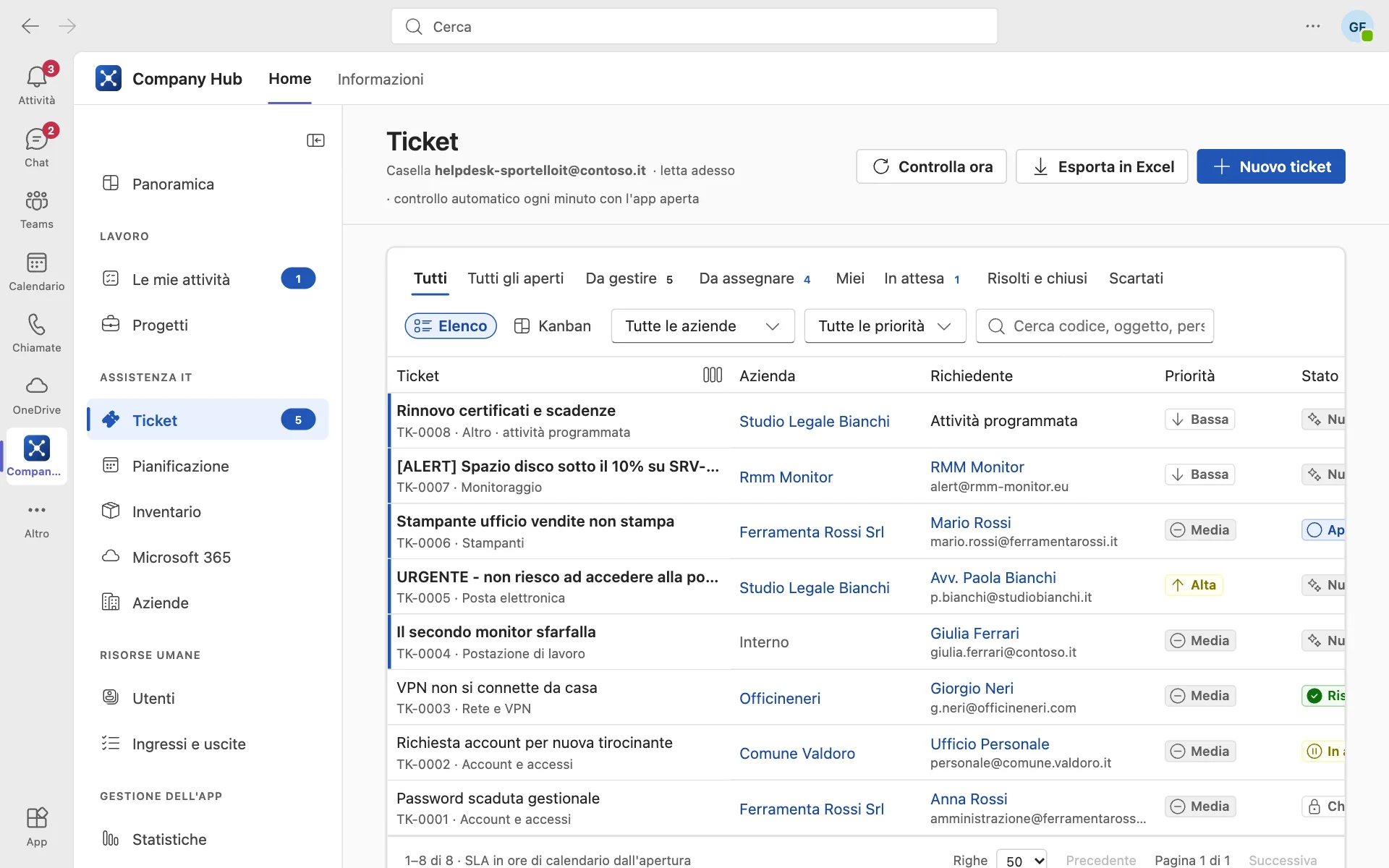Select the Da gestire tab
This screenshot has height=868, width=1389.
point(629,278)
